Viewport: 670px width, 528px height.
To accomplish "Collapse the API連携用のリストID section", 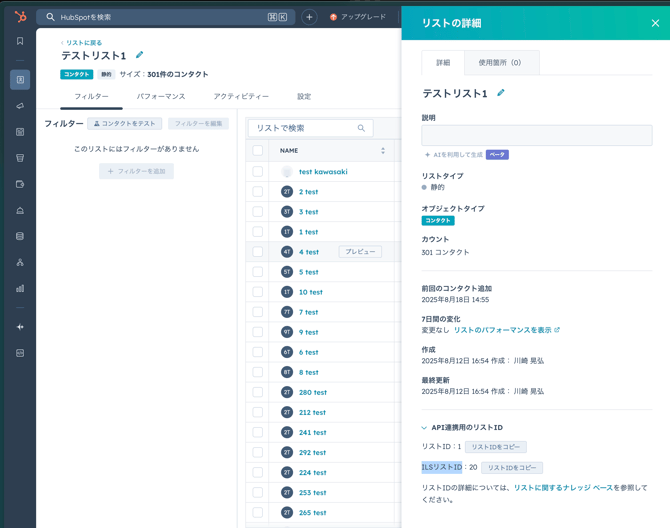I will (x=424, y=428).
